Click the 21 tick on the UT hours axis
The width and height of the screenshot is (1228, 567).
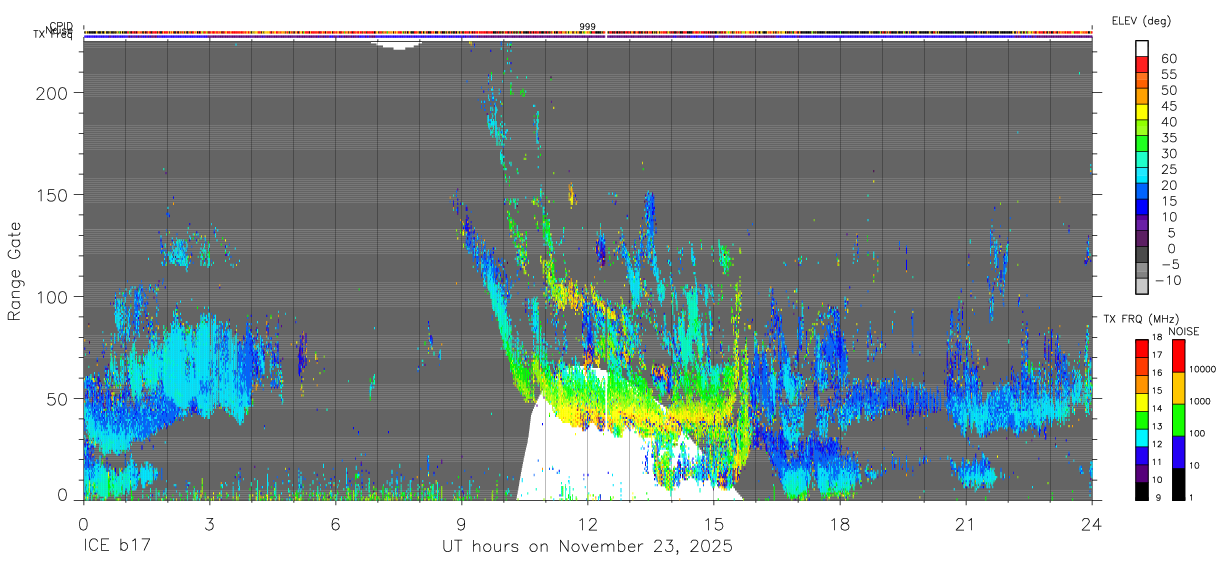point(965,524)
